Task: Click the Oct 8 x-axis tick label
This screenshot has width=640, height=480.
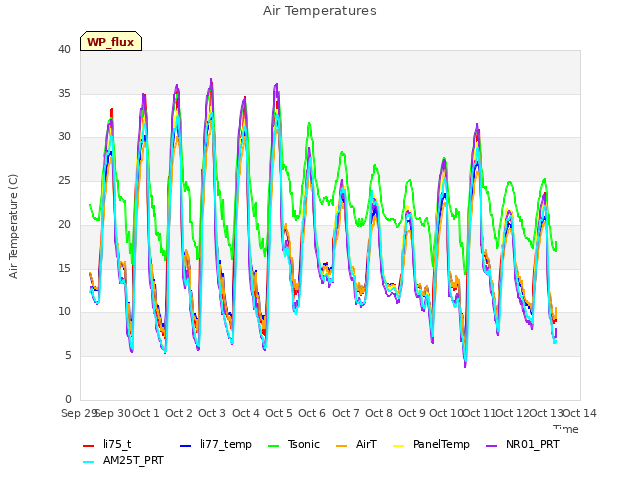Action: [379, 413]
